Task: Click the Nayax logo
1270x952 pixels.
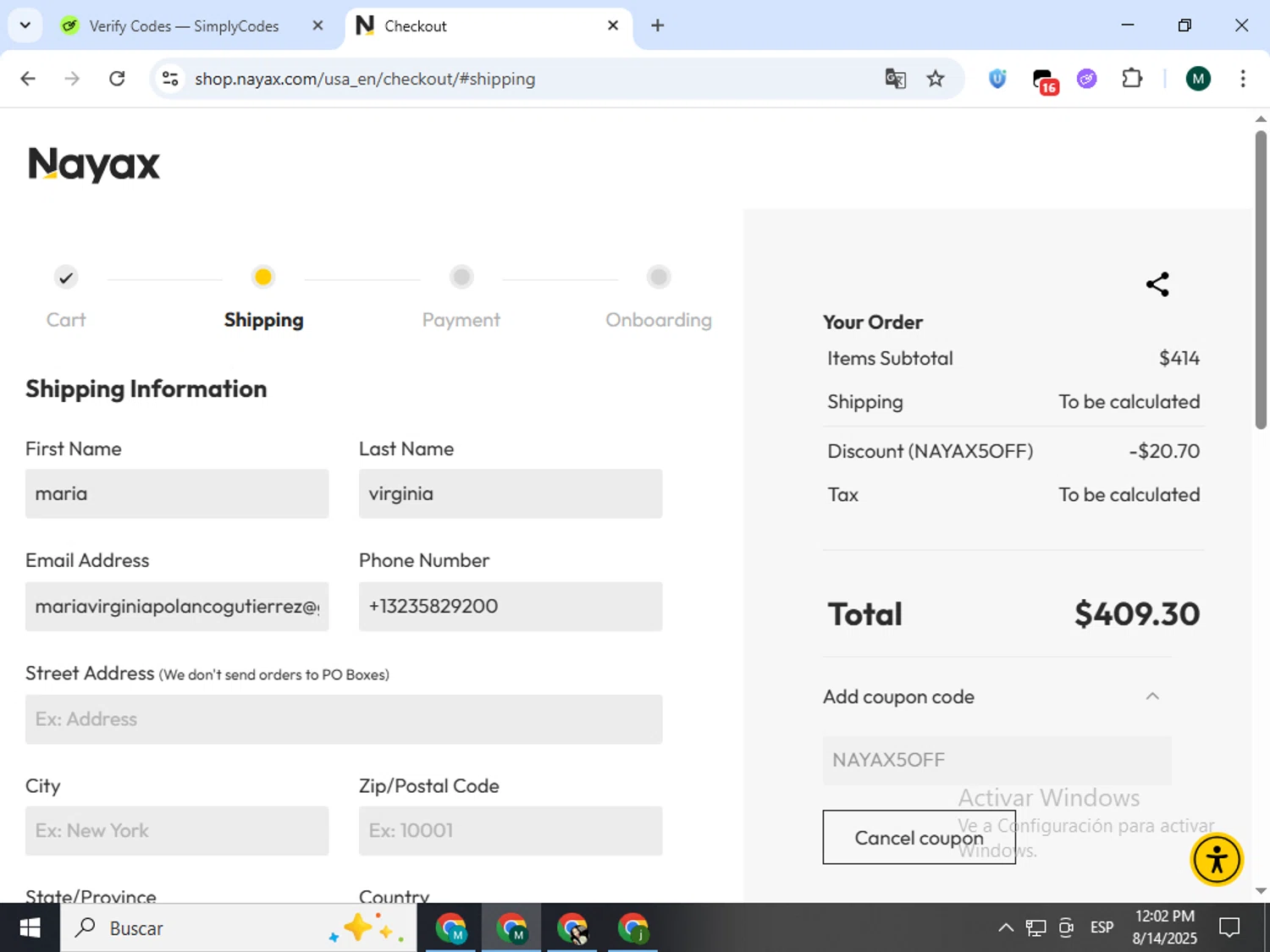Action: pyautogui.click(x=94, y=164)
